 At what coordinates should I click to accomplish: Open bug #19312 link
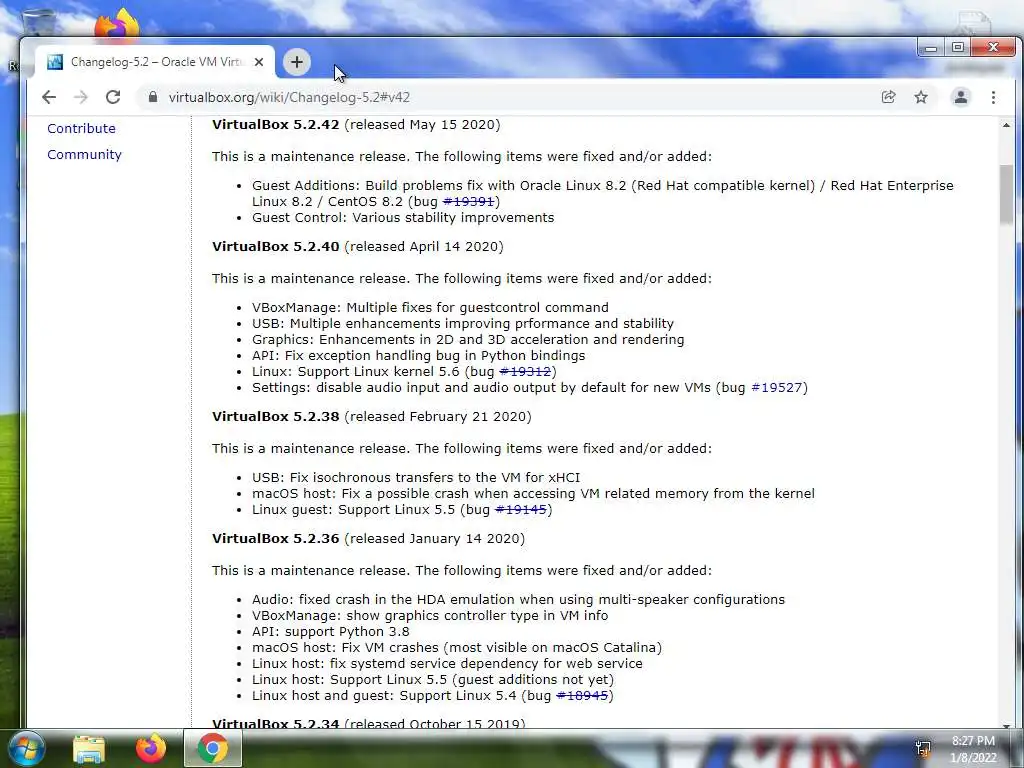tap(525, 372)
